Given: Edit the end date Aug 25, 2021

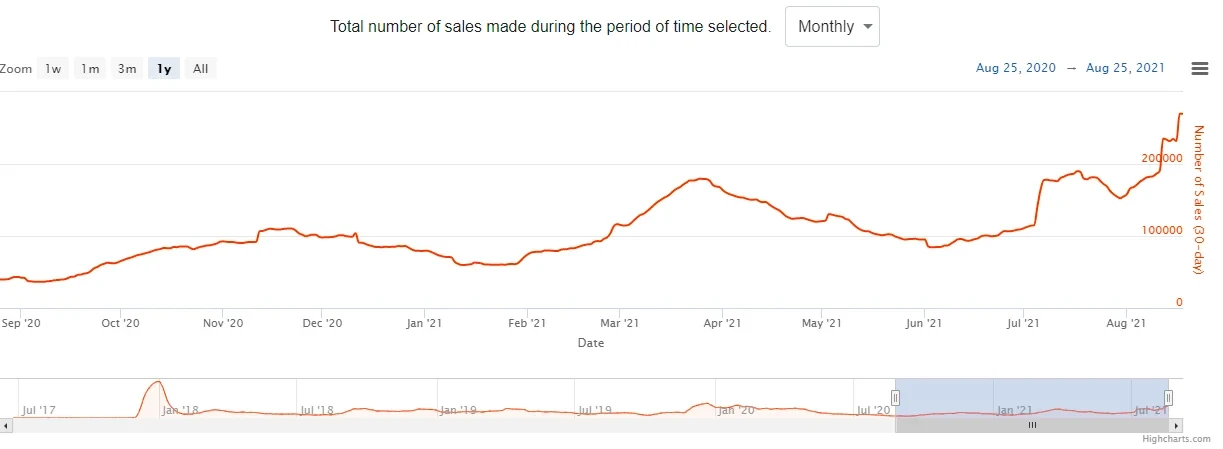Looking at the screenshot, I should coord(1125,69).
